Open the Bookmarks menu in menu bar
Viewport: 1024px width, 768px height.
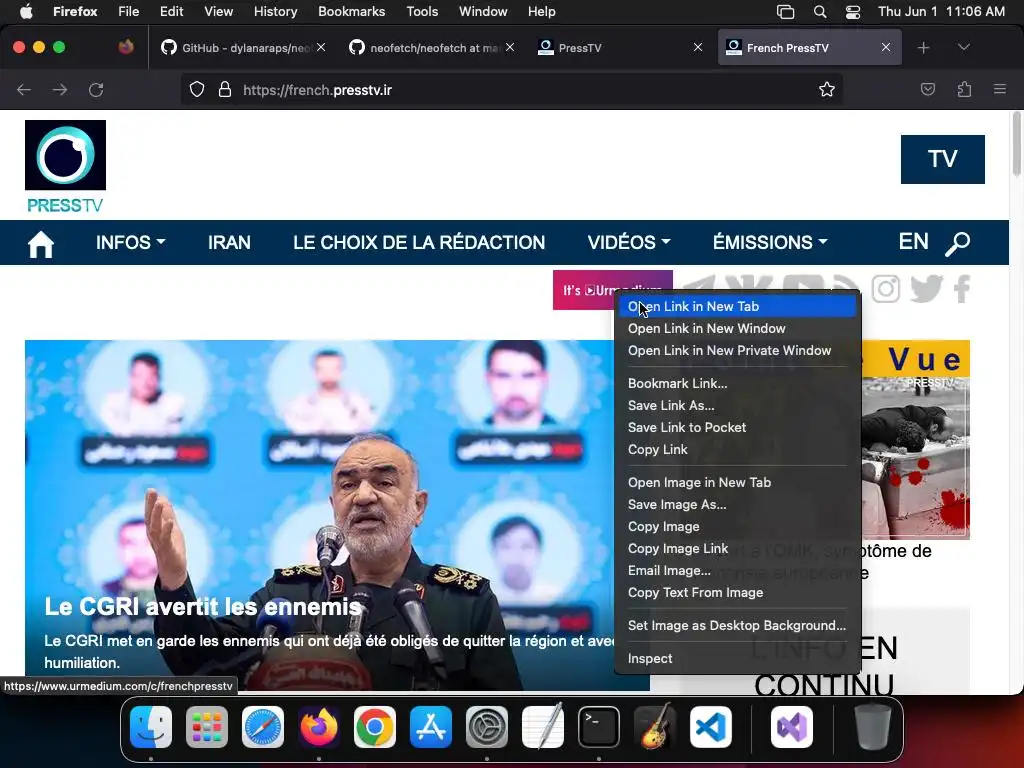click(x=351, y=12)
